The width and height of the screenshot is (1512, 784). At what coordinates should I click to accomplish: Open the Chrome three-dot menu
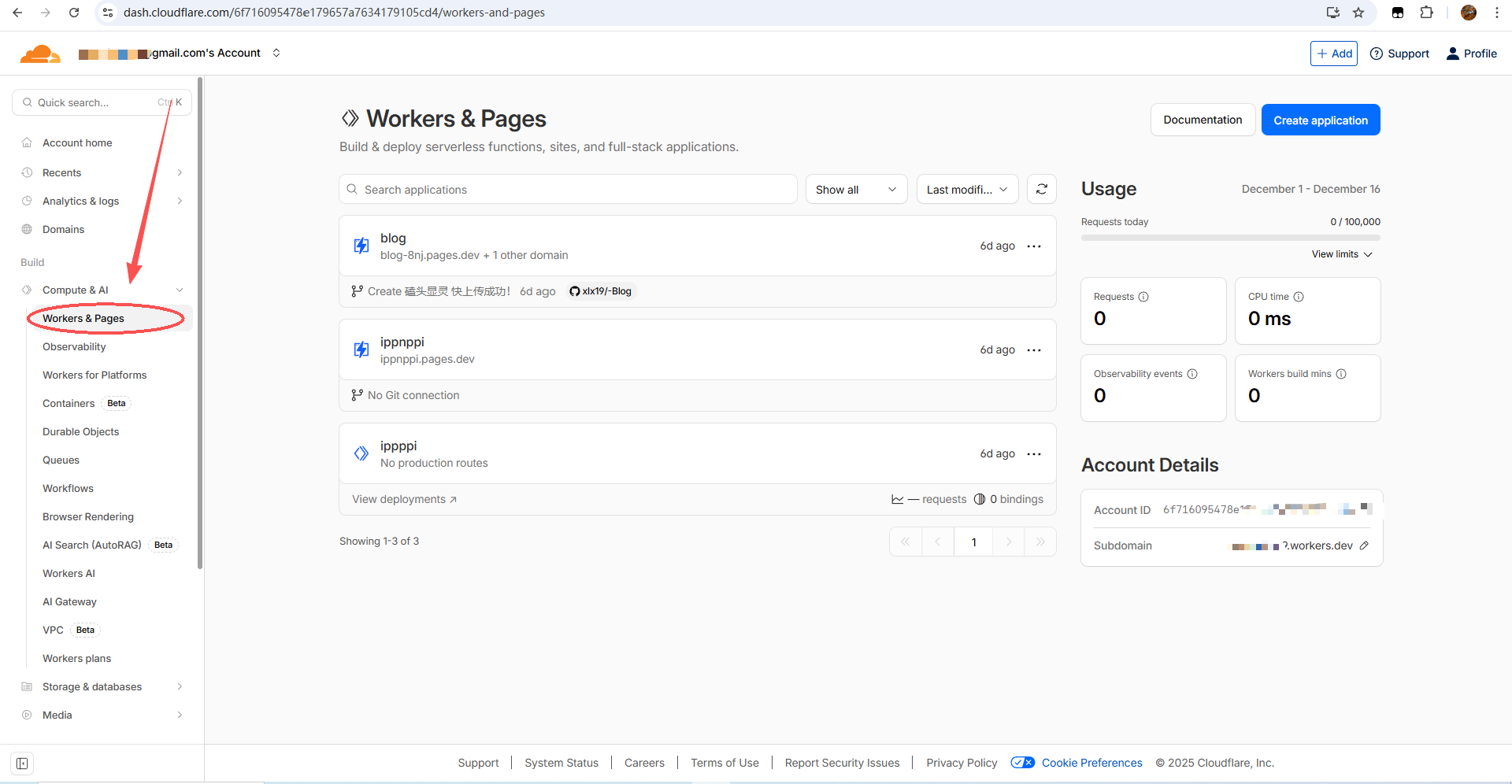(1496, 13)
